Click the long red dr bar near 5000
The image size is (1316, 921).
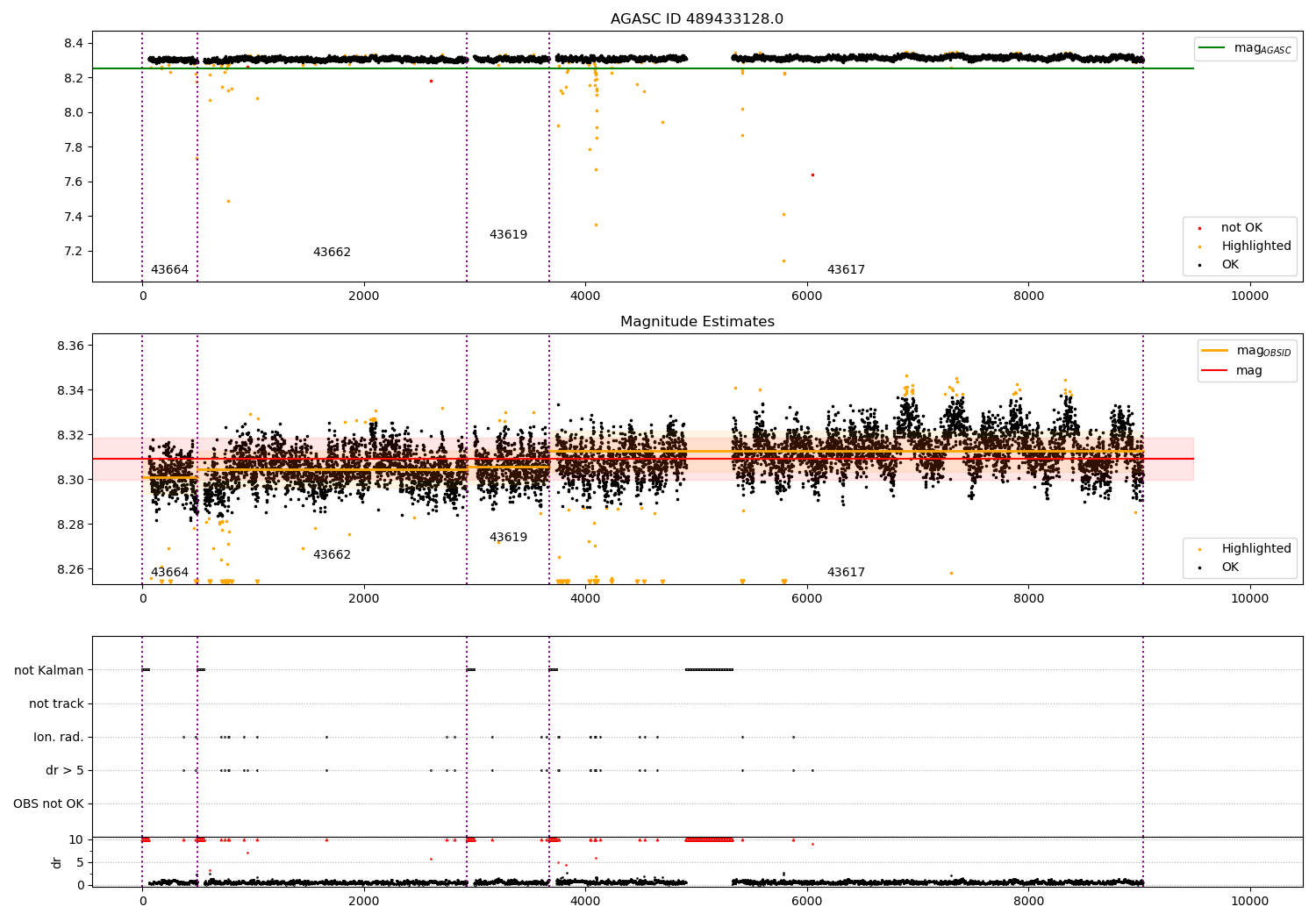709,840
